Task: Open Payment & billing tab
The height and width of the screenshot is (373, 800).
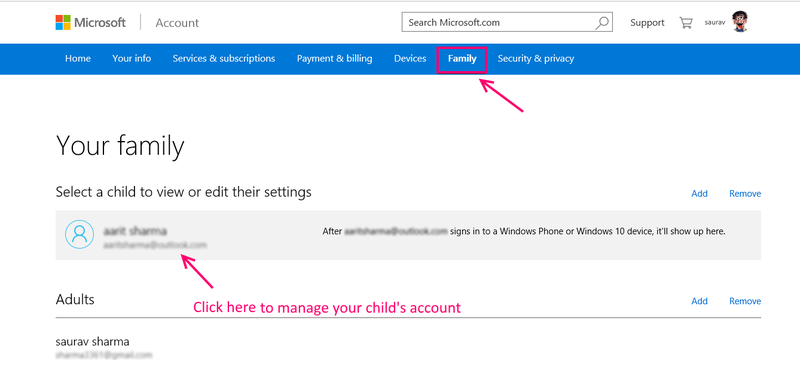Action: [x=335, y=59]
